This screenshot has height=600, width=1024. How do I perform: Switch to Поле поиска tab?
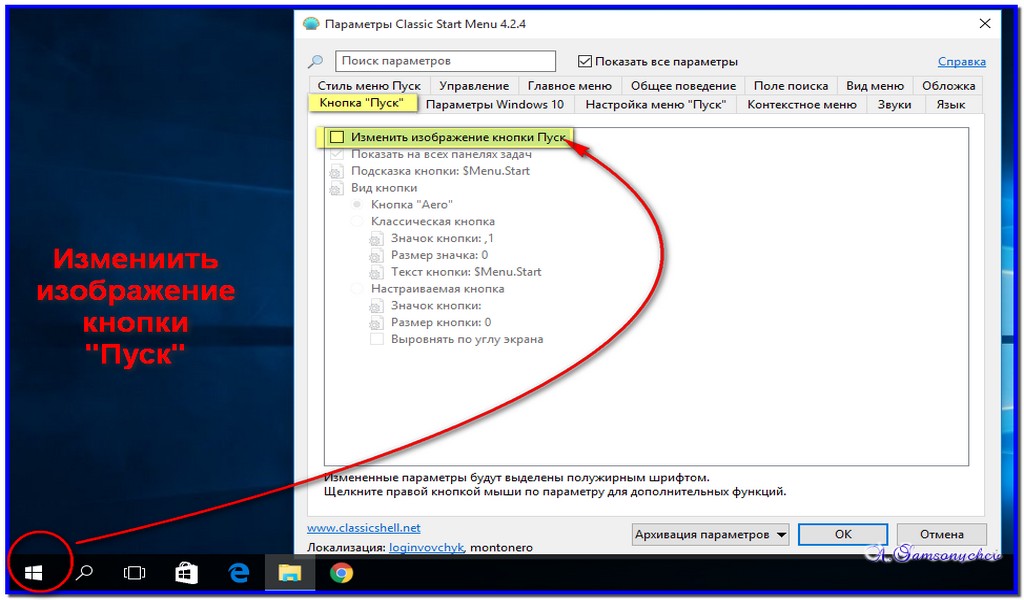(x=791, y=86)
